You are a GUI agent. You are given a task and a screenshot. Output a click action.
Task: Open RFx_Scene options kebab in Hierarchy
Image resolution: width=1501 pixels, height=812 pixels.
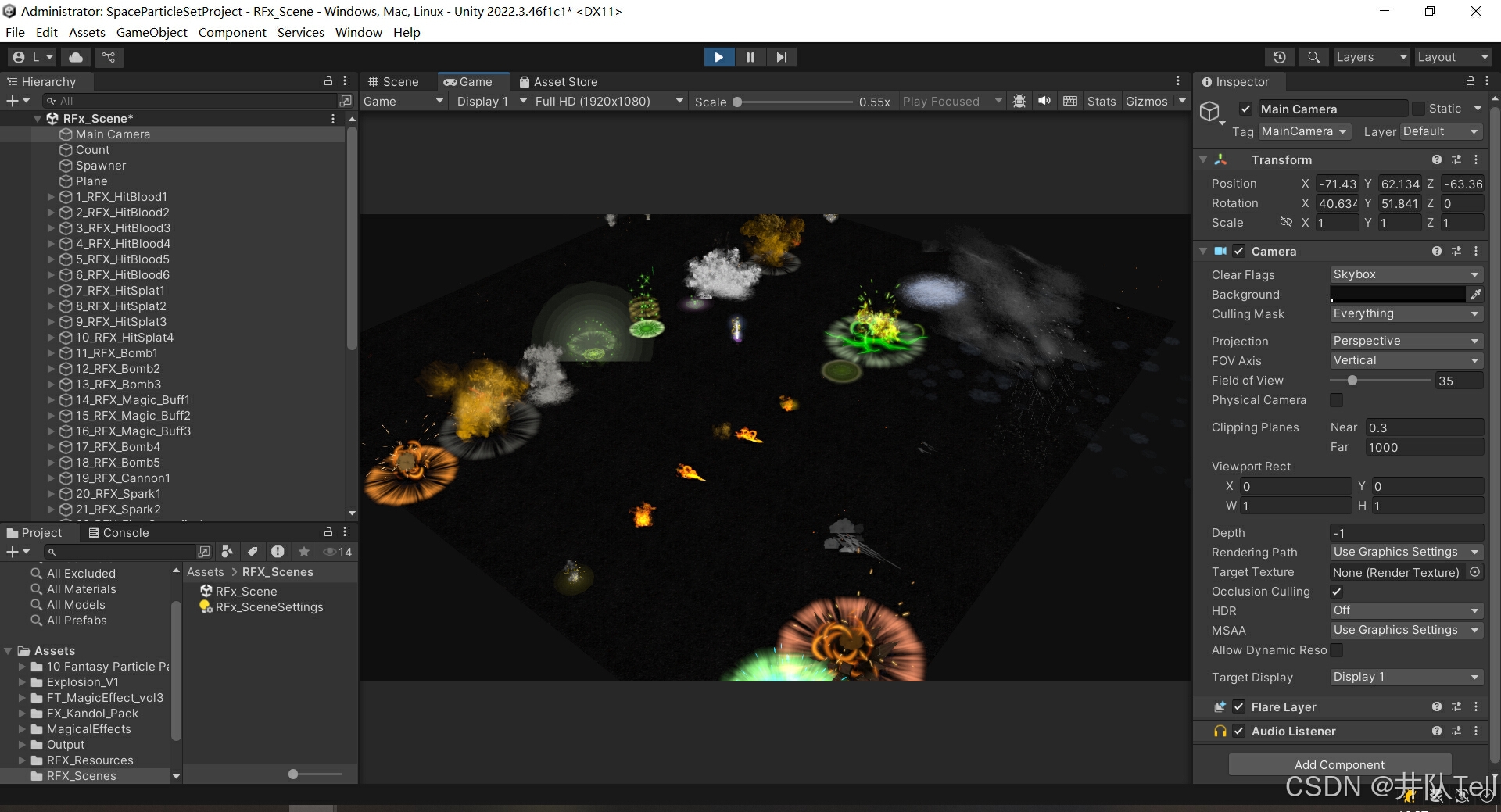point(333,119)
